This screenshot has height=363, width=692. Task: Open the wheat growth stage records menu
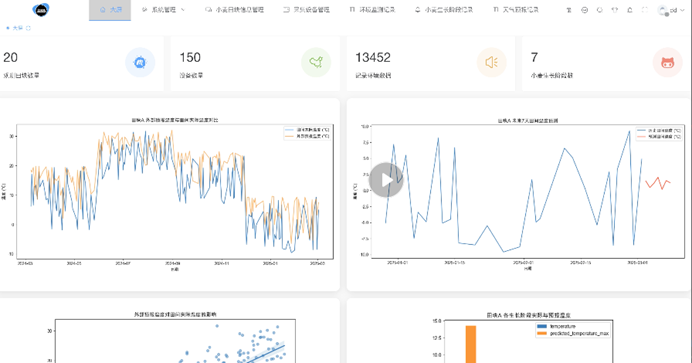click(x=444, y=10)
